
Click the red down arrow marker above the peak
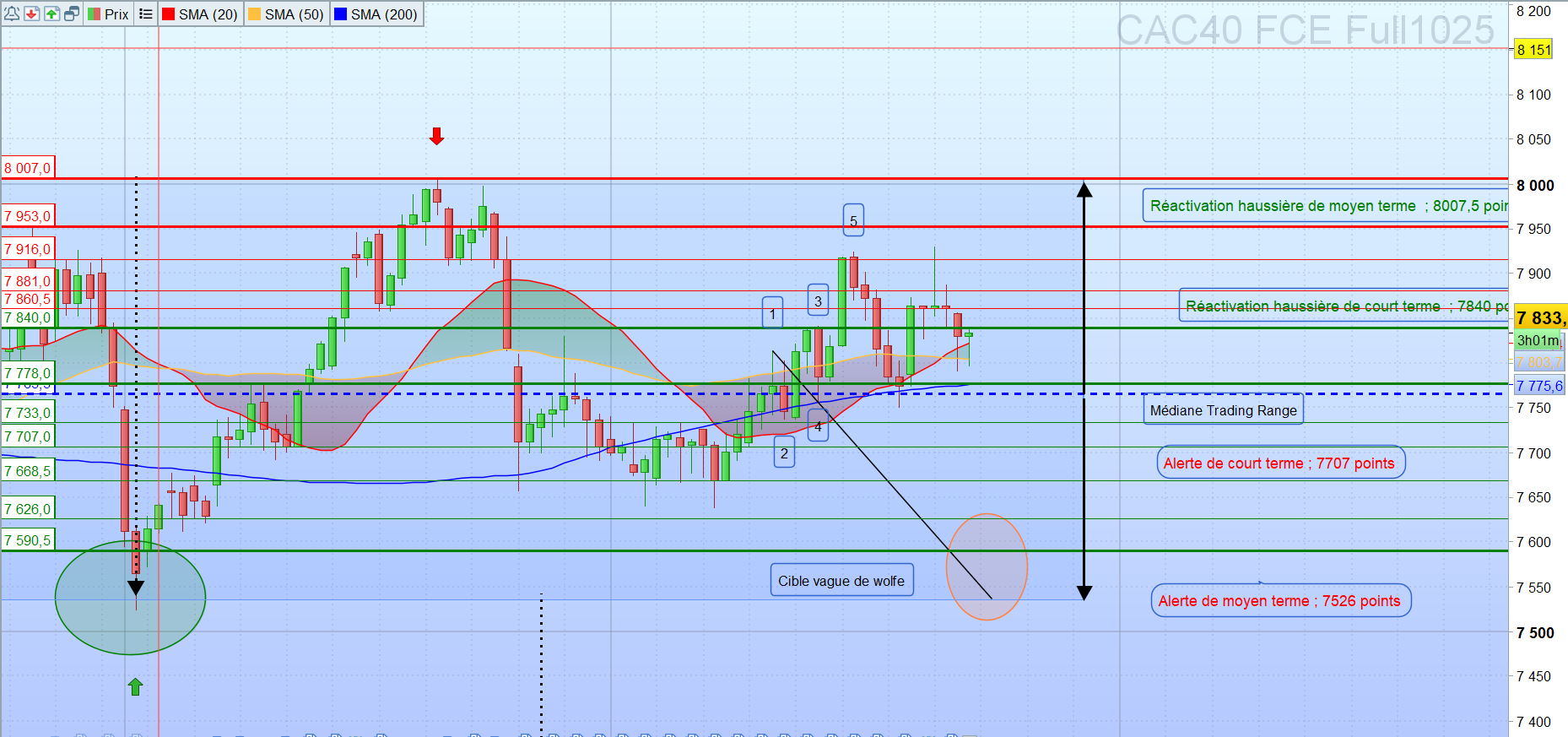436,136
